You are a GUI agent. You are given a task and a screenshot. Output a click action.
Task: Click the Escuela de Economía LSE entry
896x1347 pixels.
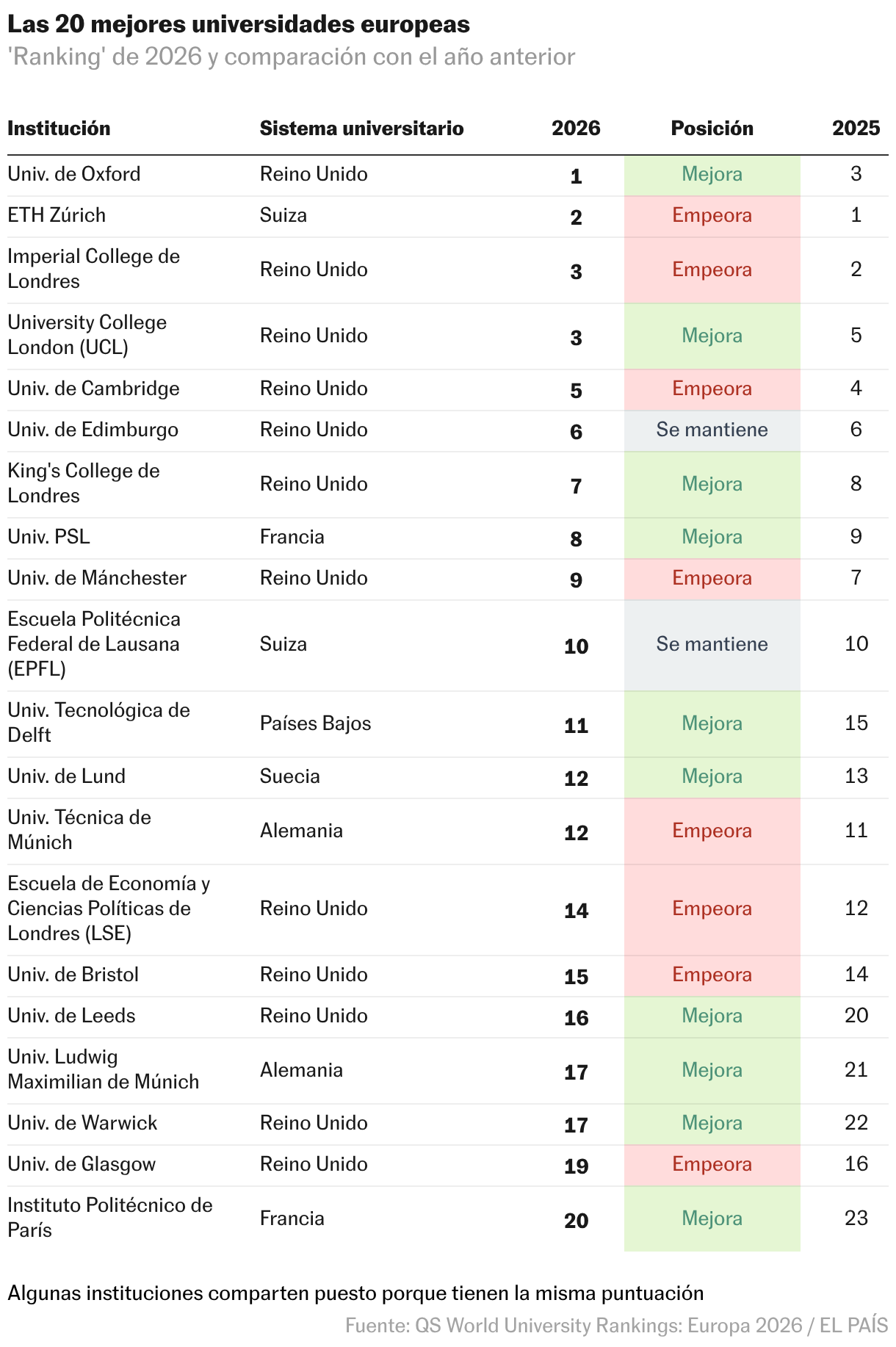point(109,909)
